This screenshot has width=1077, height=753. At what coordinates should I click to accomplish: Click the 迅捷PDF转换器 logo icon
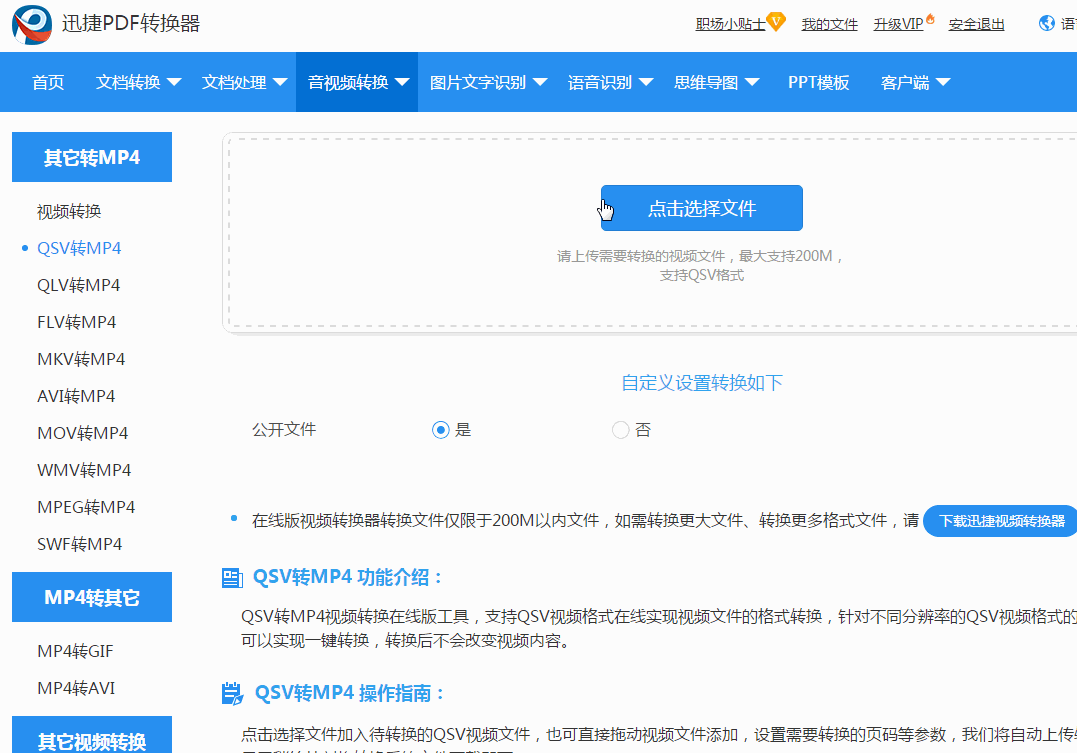pyautogui.click(x=32, y=25)
